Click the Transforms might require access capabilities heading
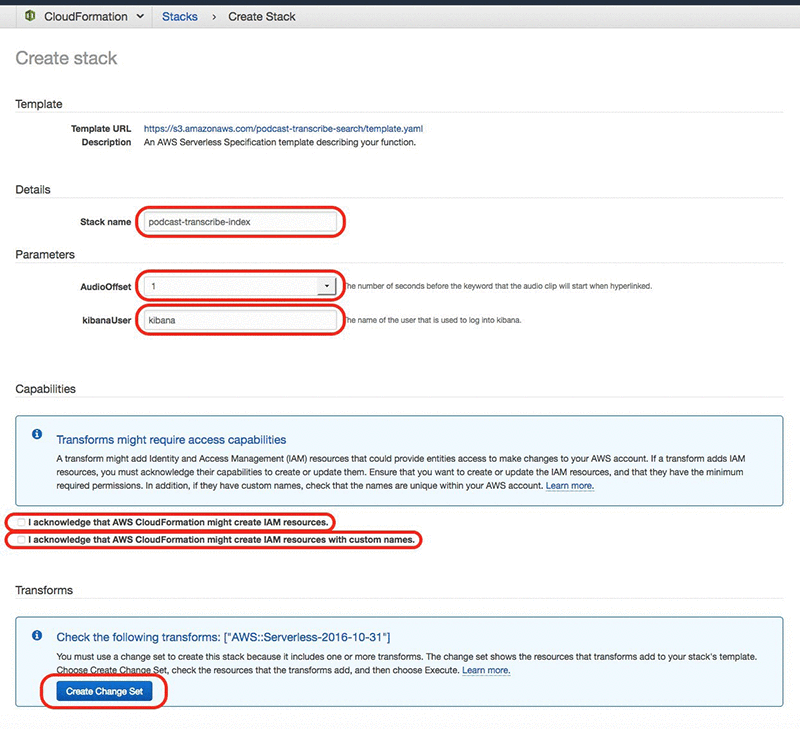800x729 pixels. coord(171,440)
